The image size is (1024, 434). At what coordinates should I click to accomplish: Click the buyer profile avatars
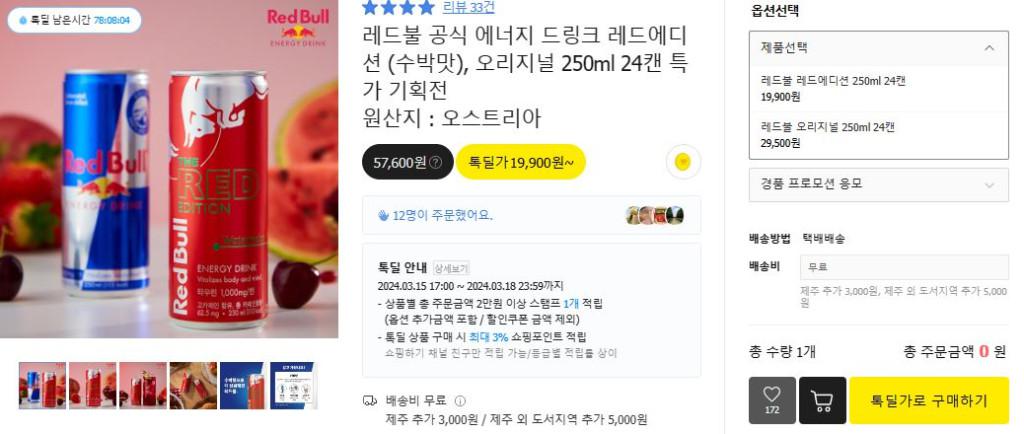(x=654, y=215)
